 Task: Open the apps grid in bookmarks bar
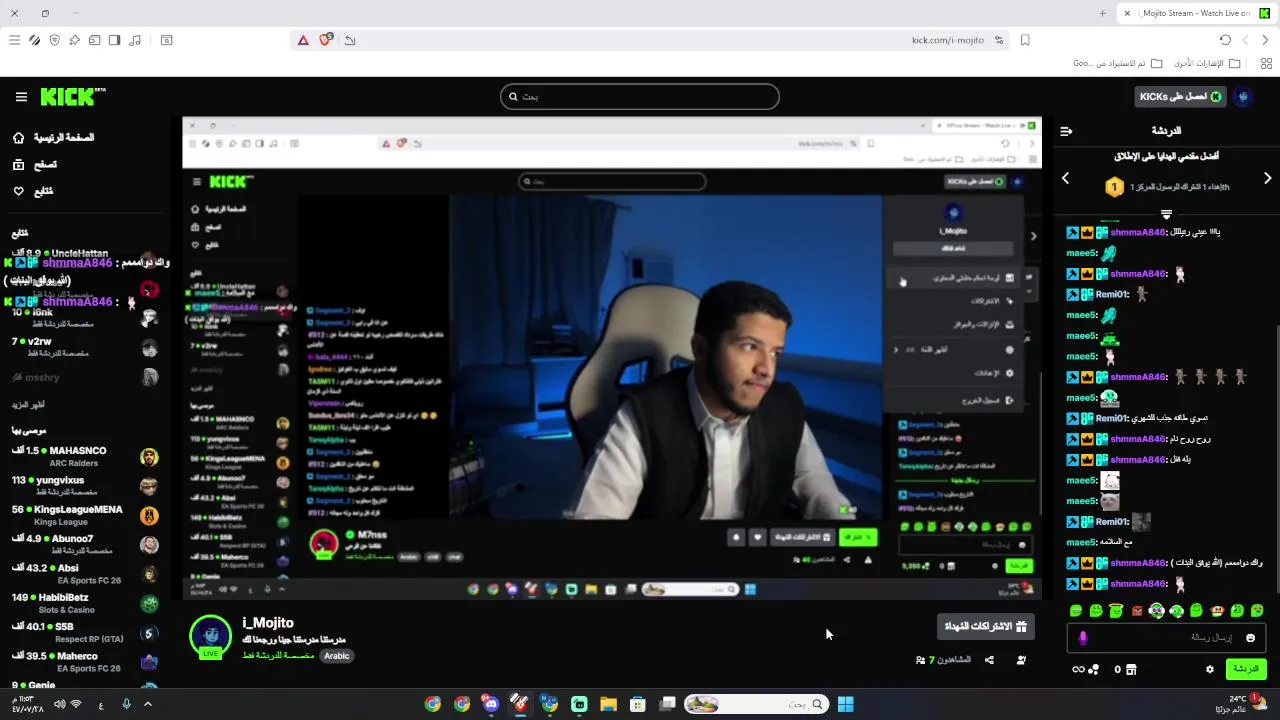point(1266,63)
